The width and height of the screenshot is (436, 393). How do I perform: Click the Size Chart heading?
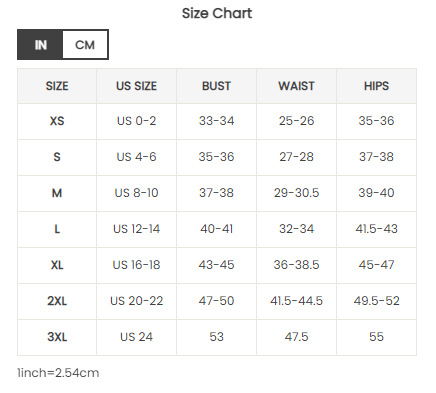217,13
